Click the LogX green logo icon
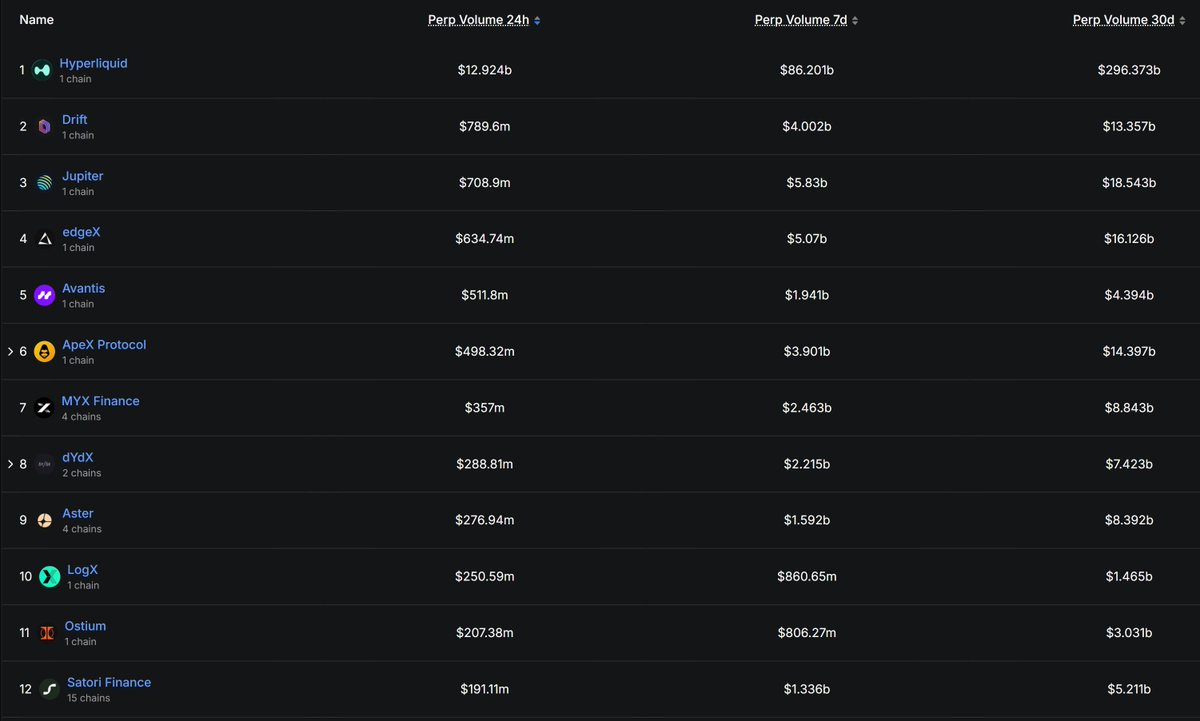Viewport: 1200px width, 721px height. tap(49, 577)
